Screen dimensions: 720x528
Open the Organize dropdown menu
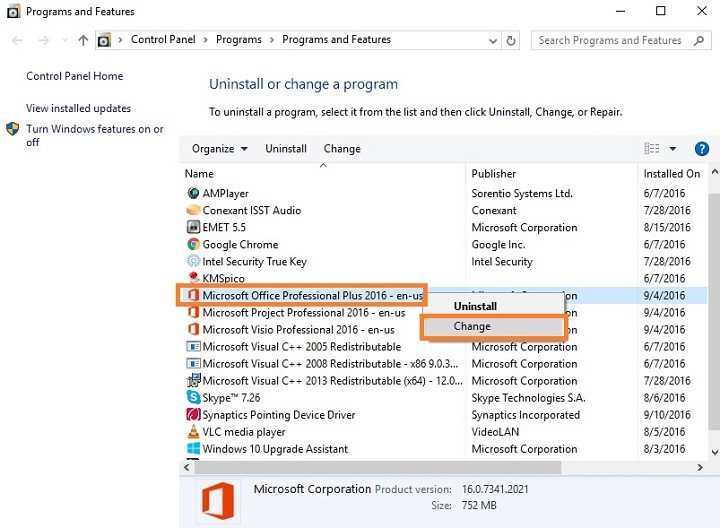[220, 149]
